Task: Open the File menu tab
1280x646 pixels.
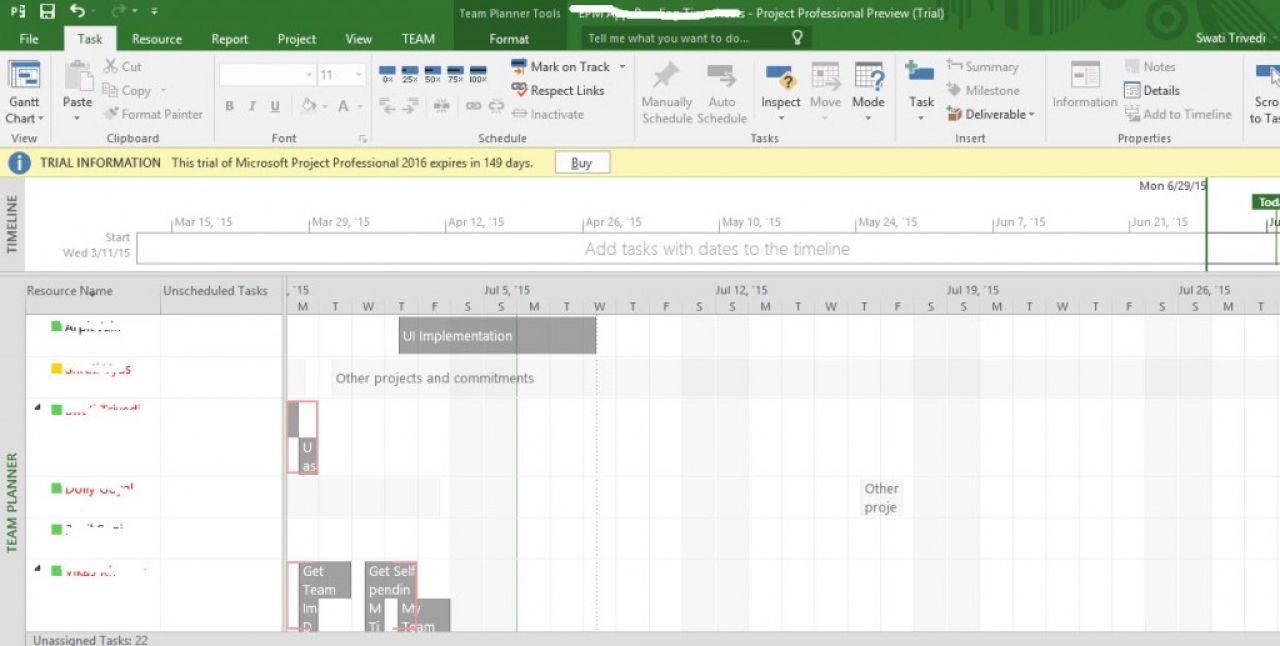Action: coord(29,39)
